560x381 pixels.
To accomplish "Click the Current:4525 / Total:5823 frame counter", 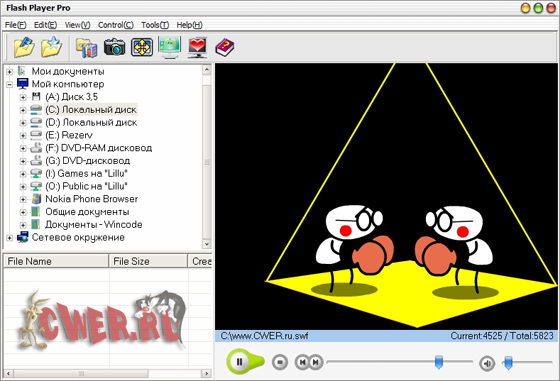I will pos(502,336).
